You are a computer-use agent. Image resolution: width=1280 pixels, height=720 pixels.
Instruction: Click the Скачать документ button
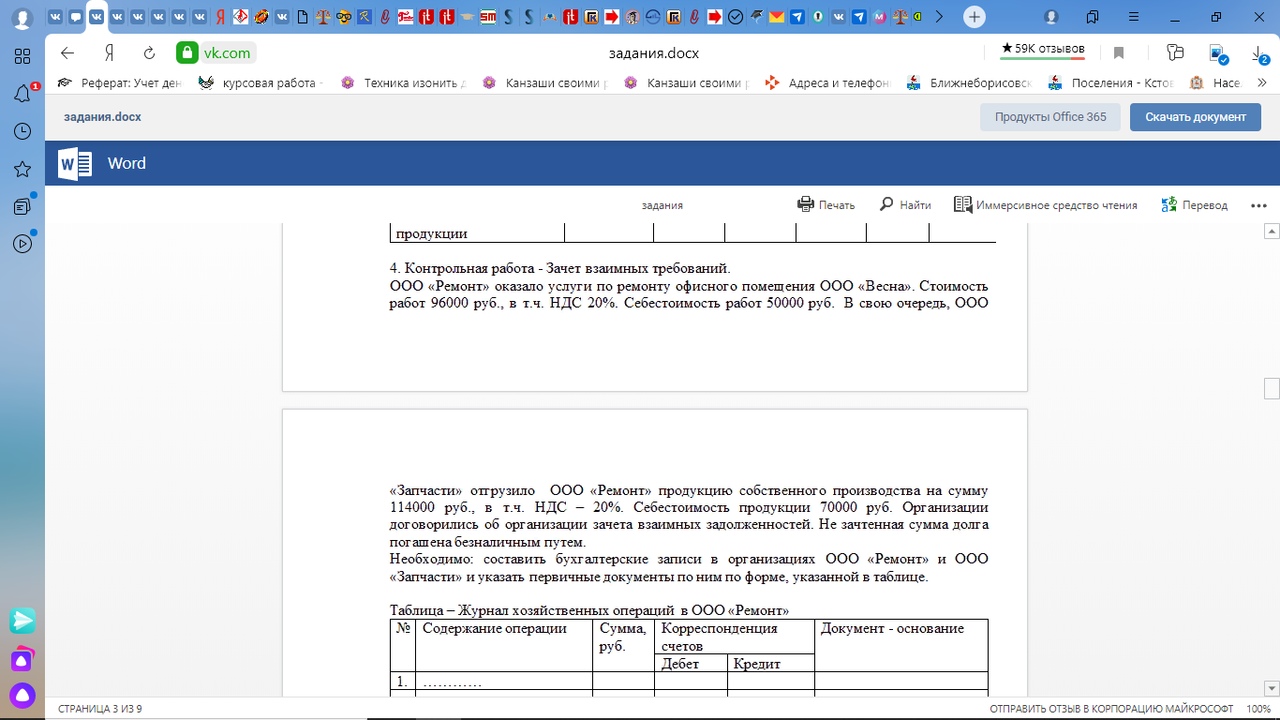[x=1195, y=117]
